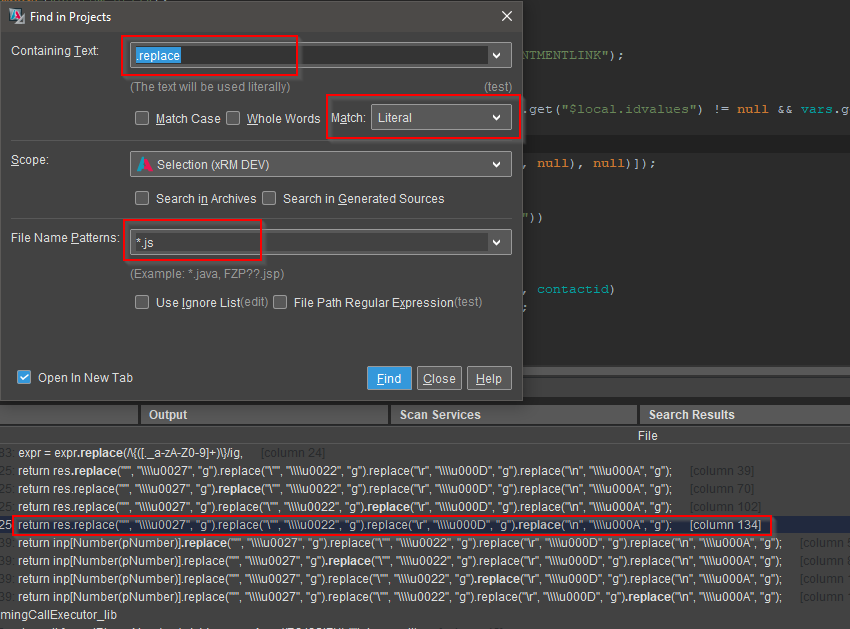Click the (test) link under Containing Text

498,87
